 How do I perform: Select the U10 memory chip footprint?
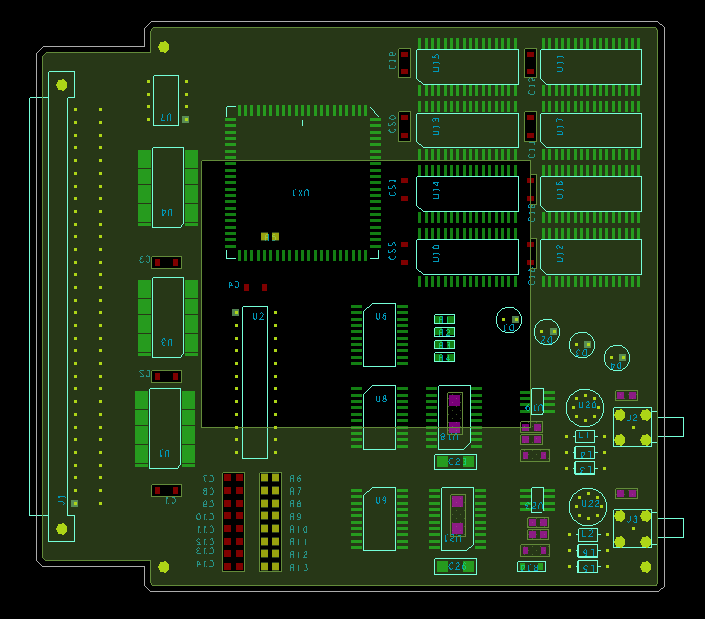point(468,257)
